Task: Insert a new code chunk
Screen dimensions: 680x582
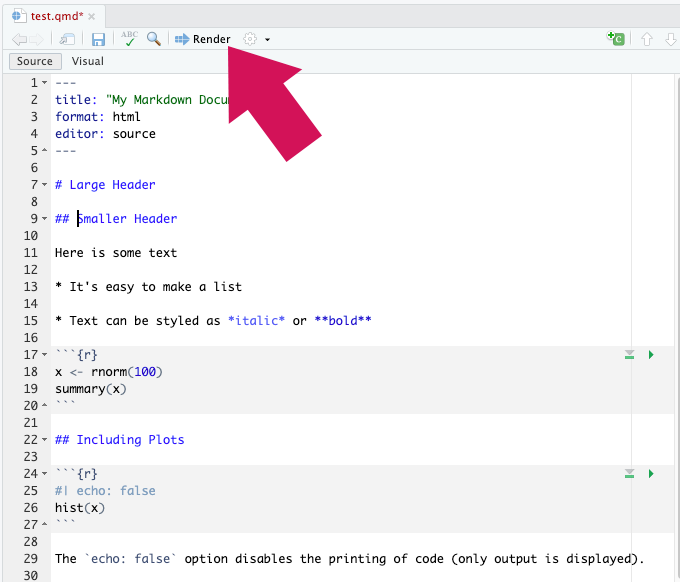Action: [x=616, y=39]
